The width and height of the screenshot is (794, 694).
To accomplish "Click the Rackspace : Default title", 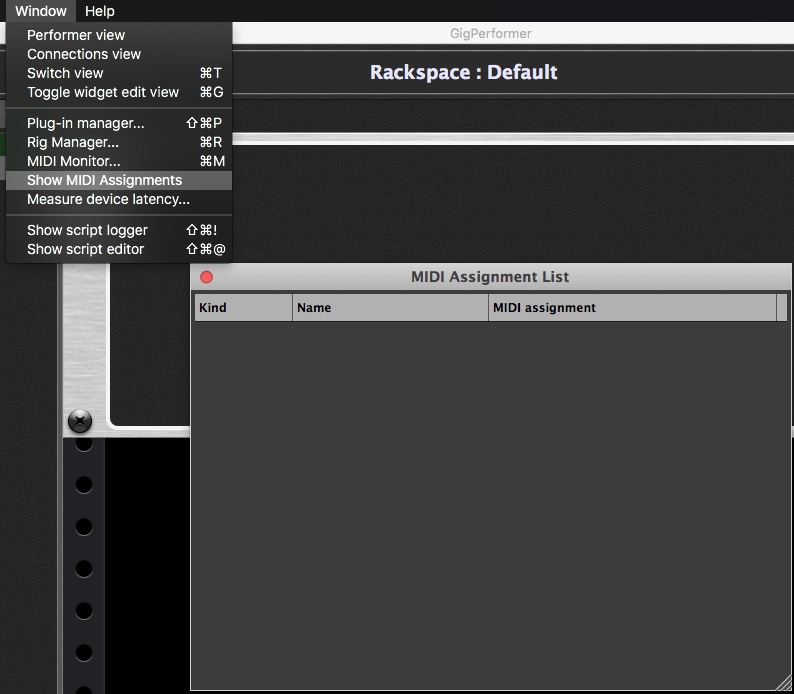I will pos(463,72).
